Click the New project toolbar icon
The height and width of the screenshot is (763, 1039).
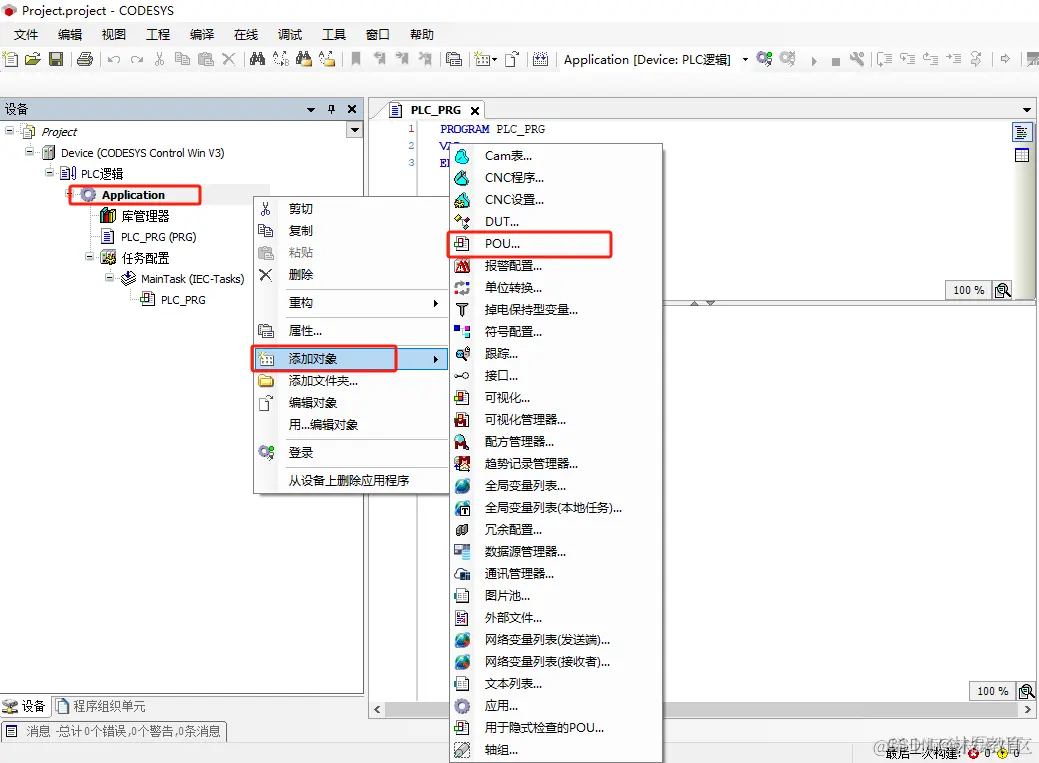pyautogui.click(x=11, y=59)
